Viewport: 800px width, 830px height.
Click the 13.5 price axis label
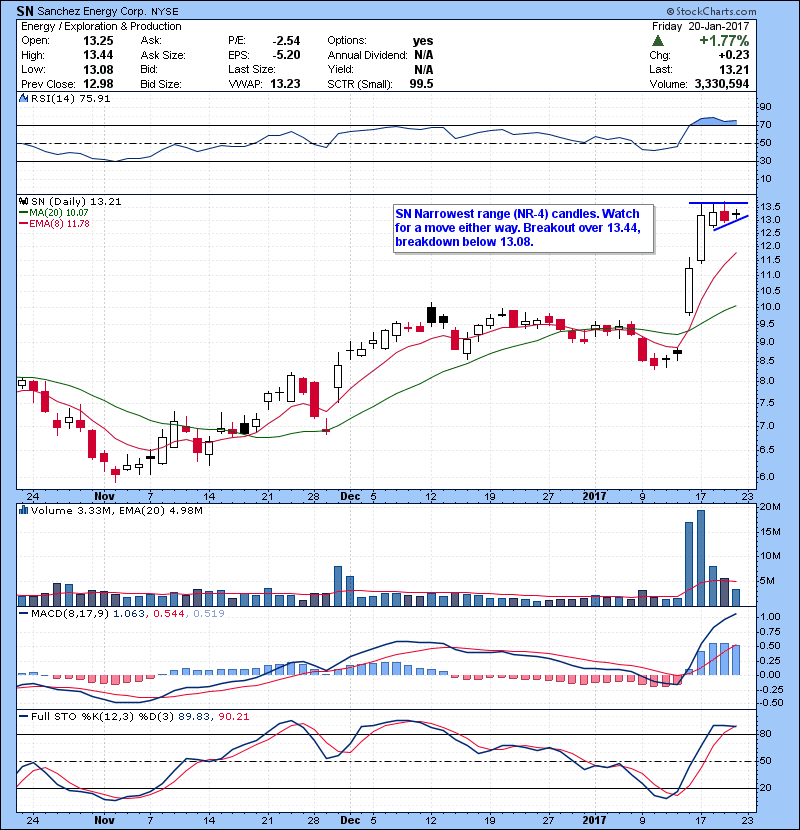coord(769,206)
